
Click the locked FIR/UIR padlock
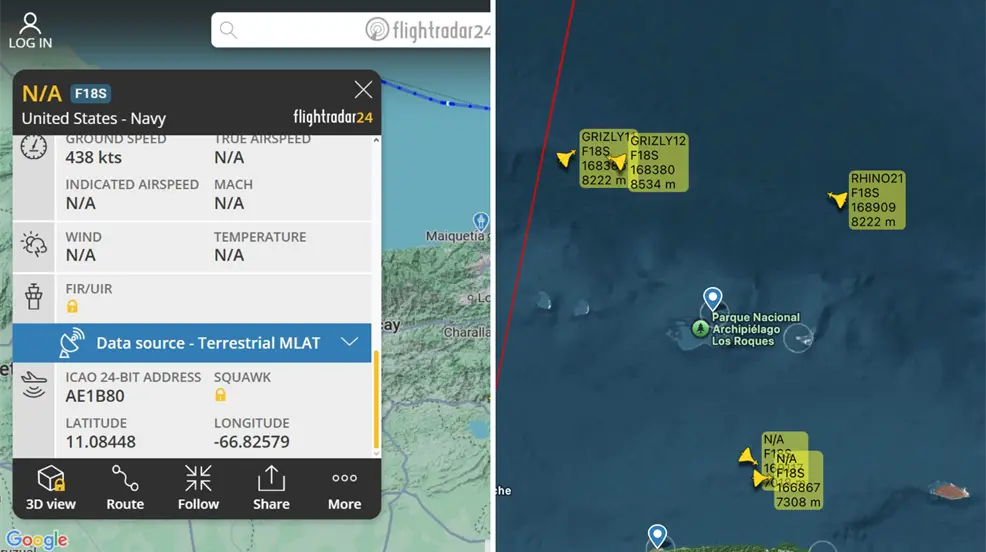[72, 307]
